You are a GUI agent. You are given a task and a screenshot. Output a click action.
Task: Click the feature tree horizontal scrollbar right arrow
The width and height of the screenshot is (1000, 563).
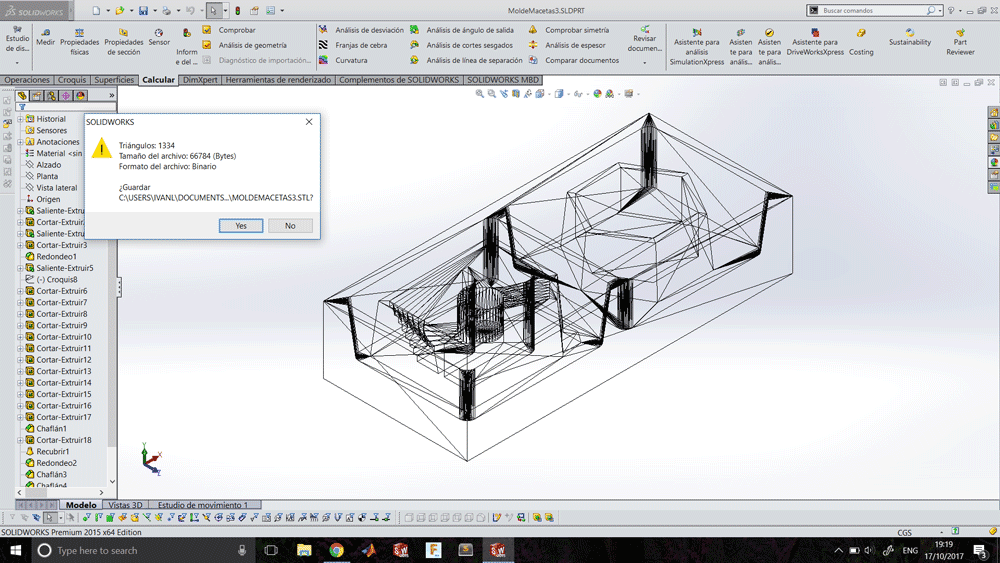pos(101,493)
